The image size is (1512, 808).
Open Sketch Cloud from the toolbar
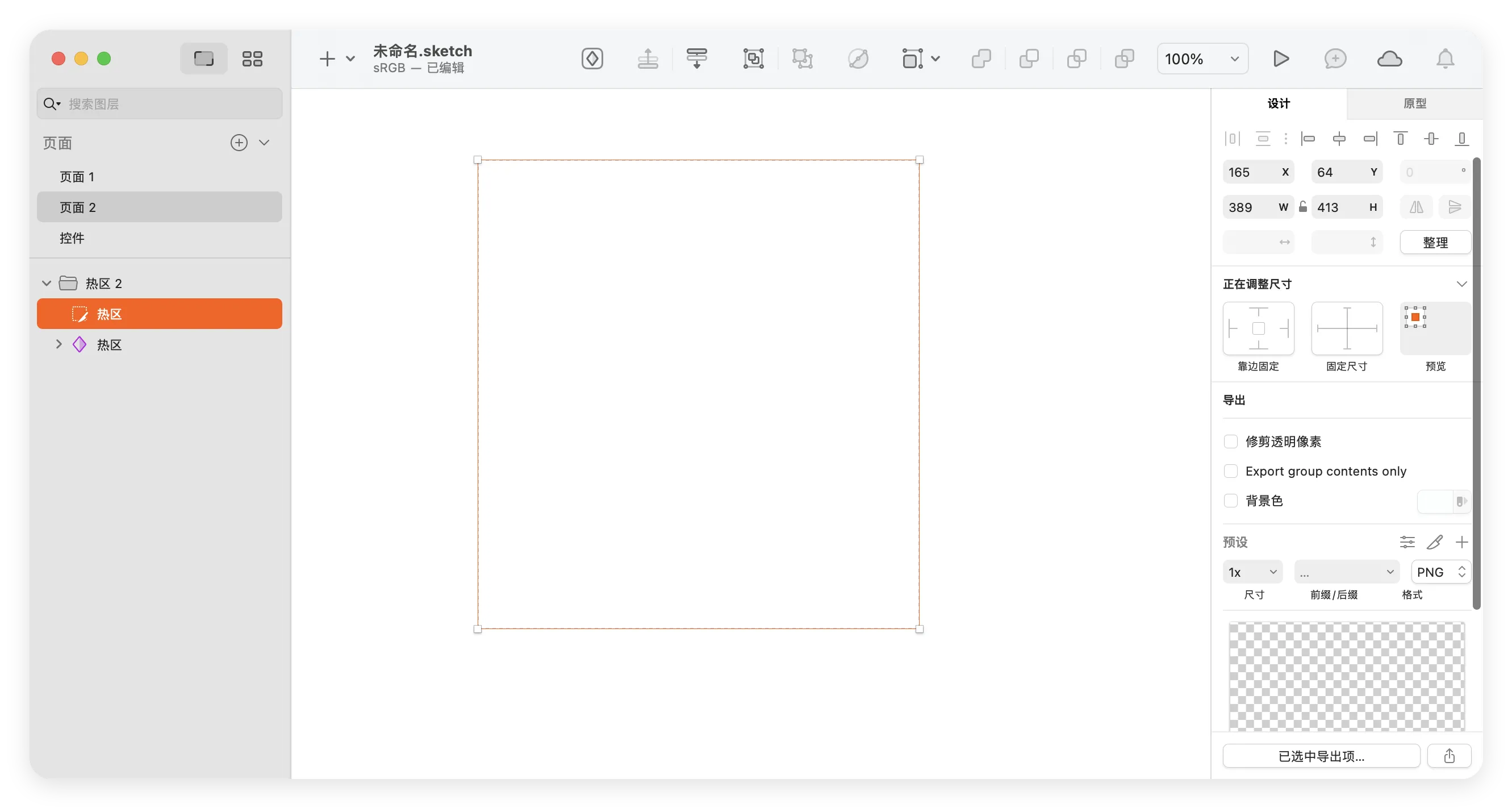click(x=1389, y=59)
